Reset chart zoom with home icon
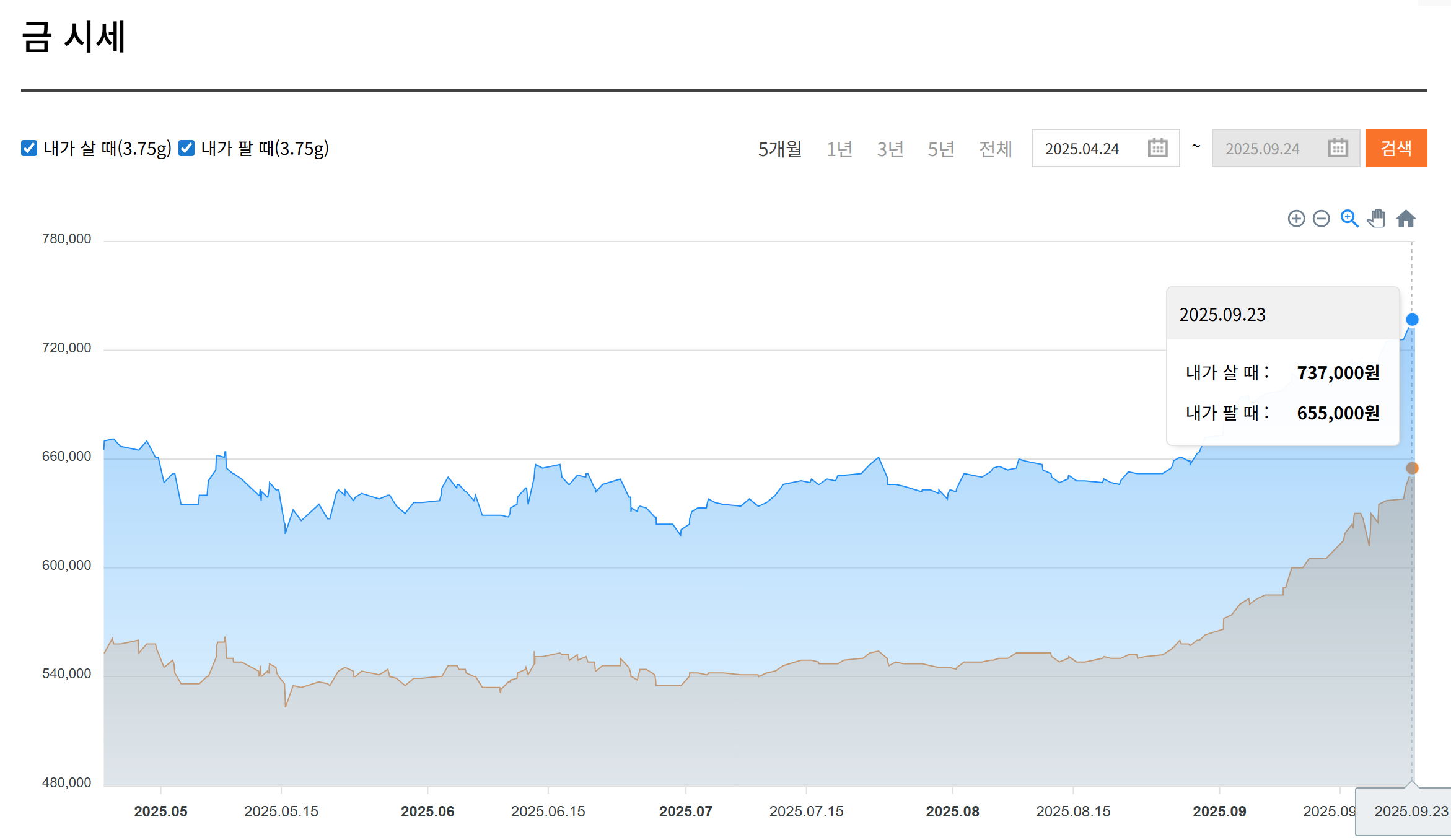The height and width of the screenshot is (840, 1451). (x=1406, y=219)
